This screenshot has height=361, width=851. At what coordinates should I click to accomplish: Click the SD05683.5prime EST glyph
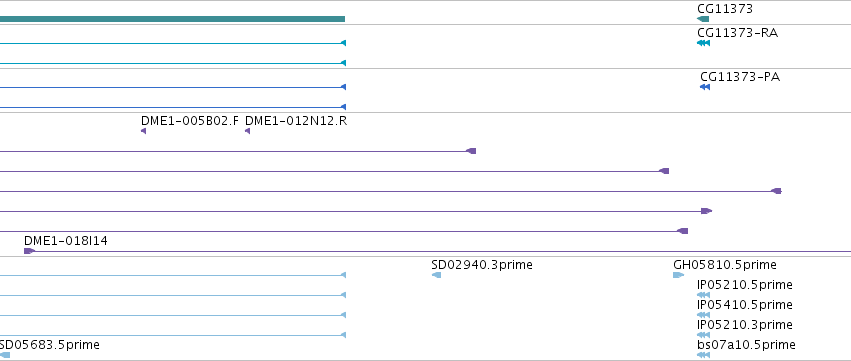[x=5, y=355]
